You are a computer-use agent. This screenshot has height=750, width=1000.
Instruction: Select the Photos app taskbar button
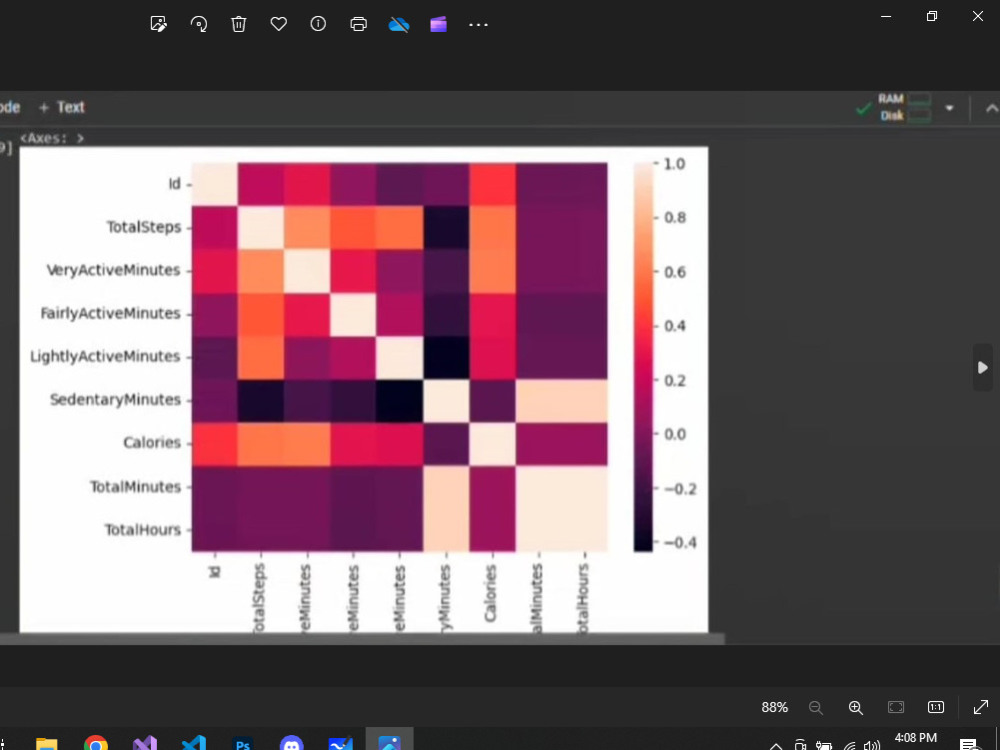(390, 740)
